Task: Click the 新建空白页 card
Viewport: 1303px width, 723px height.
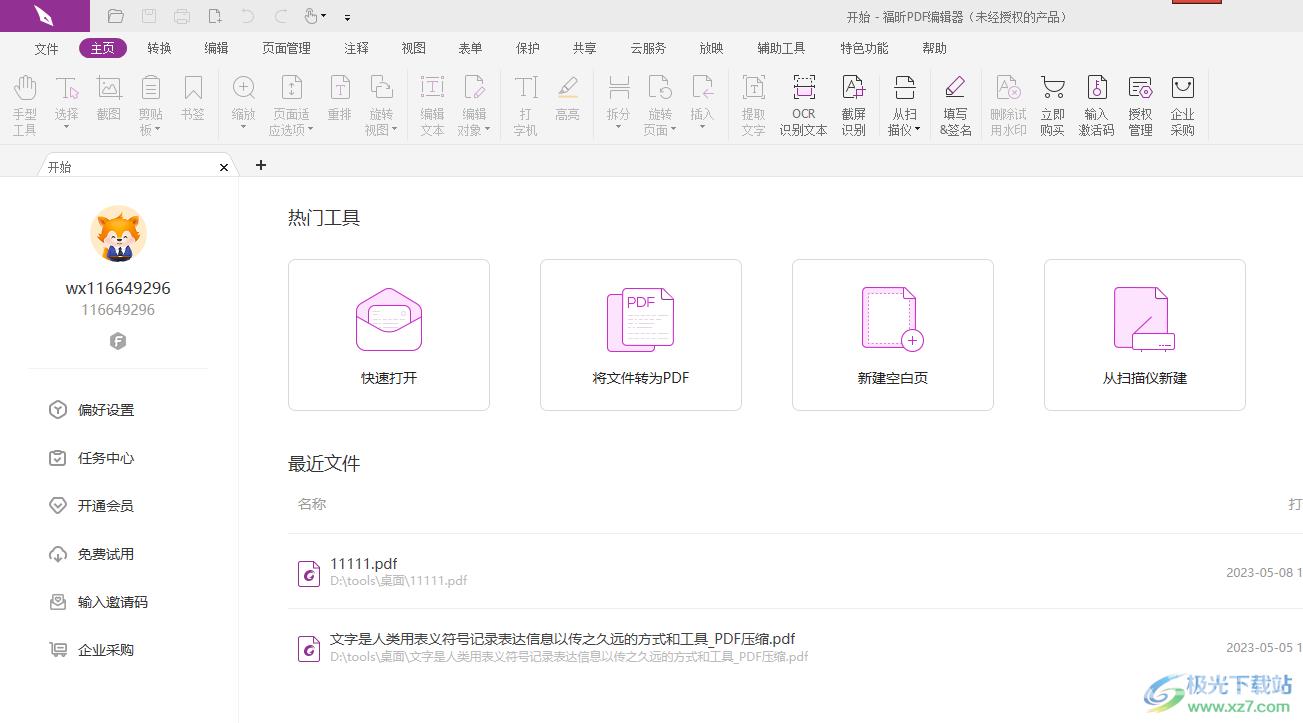Action: [893, 335]
